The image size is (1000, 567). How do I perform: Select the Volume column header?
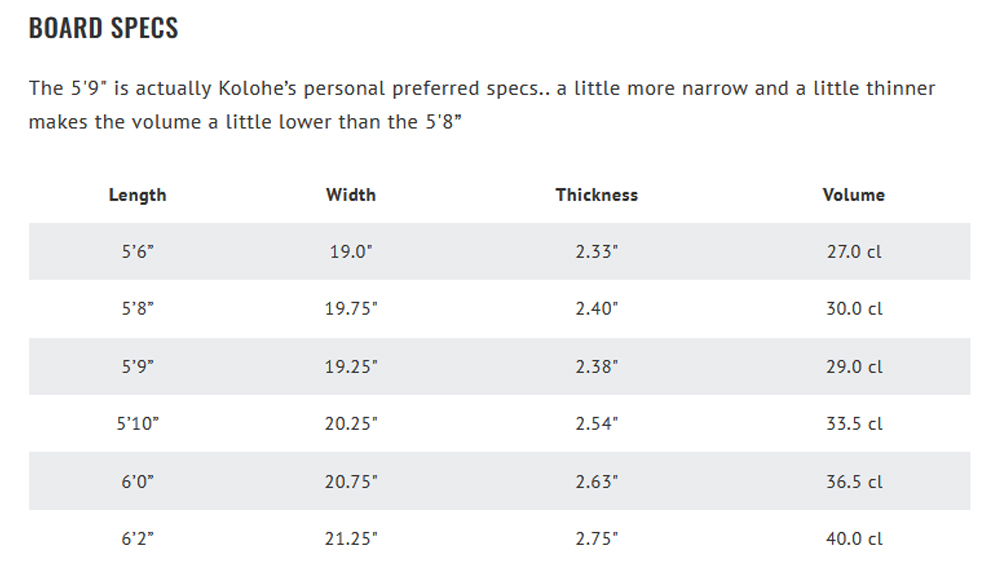[853, 195]
